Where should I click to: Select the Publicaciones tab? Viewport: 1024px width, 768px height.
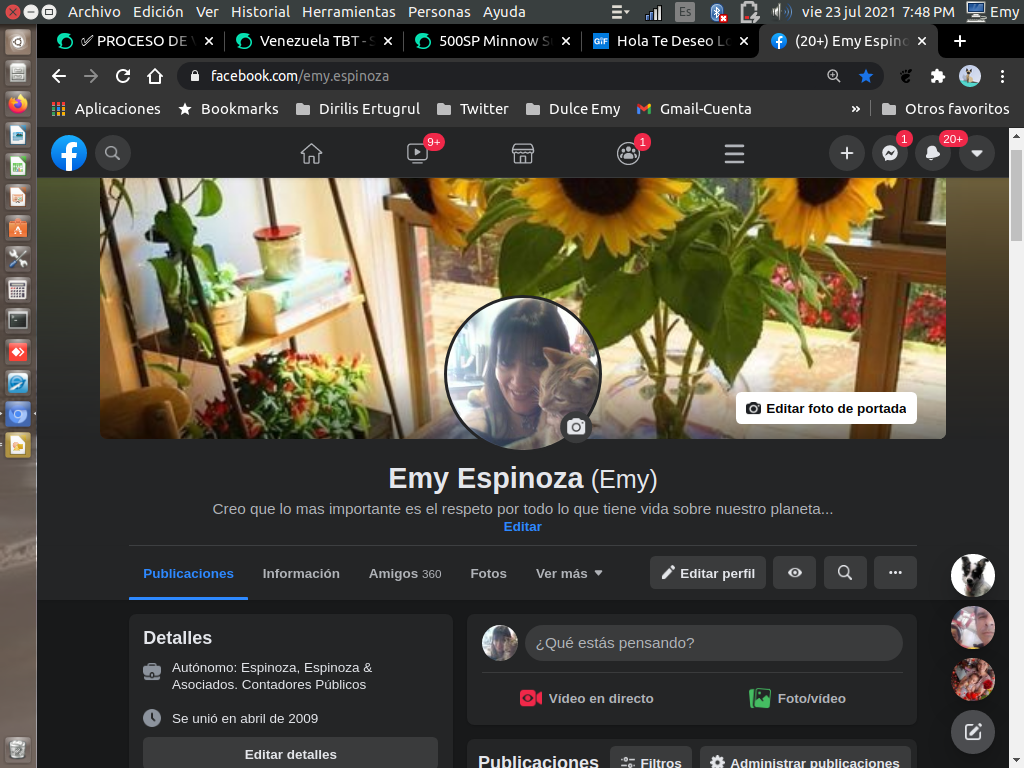tap(188, 573)
